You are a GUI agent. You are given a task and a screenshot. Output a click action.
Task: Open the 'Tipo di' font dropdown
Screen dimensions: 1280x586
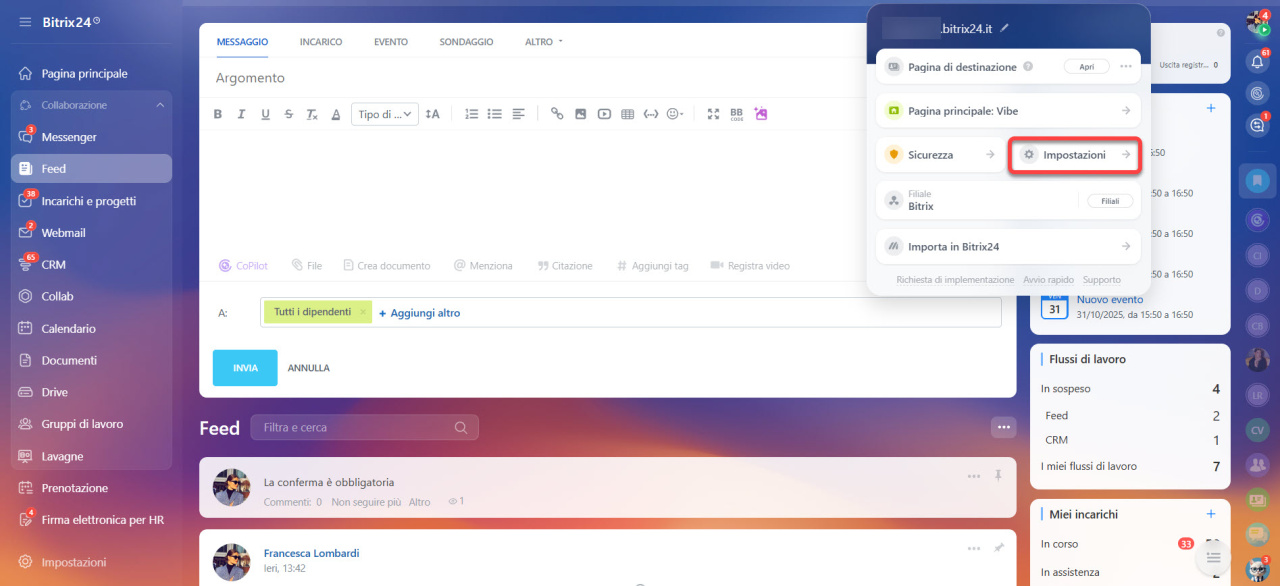[x=384, y=114]
